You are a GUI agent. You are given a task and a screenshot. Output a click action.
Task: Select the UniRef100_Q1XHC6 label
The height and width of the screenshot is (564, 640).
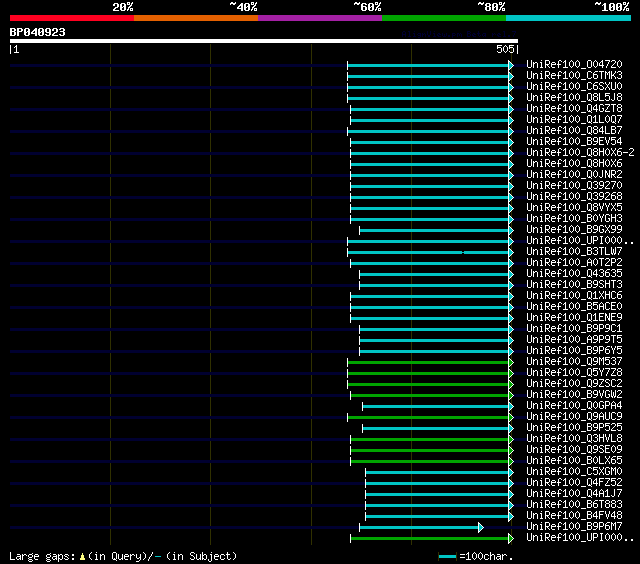tap(574, 296)
